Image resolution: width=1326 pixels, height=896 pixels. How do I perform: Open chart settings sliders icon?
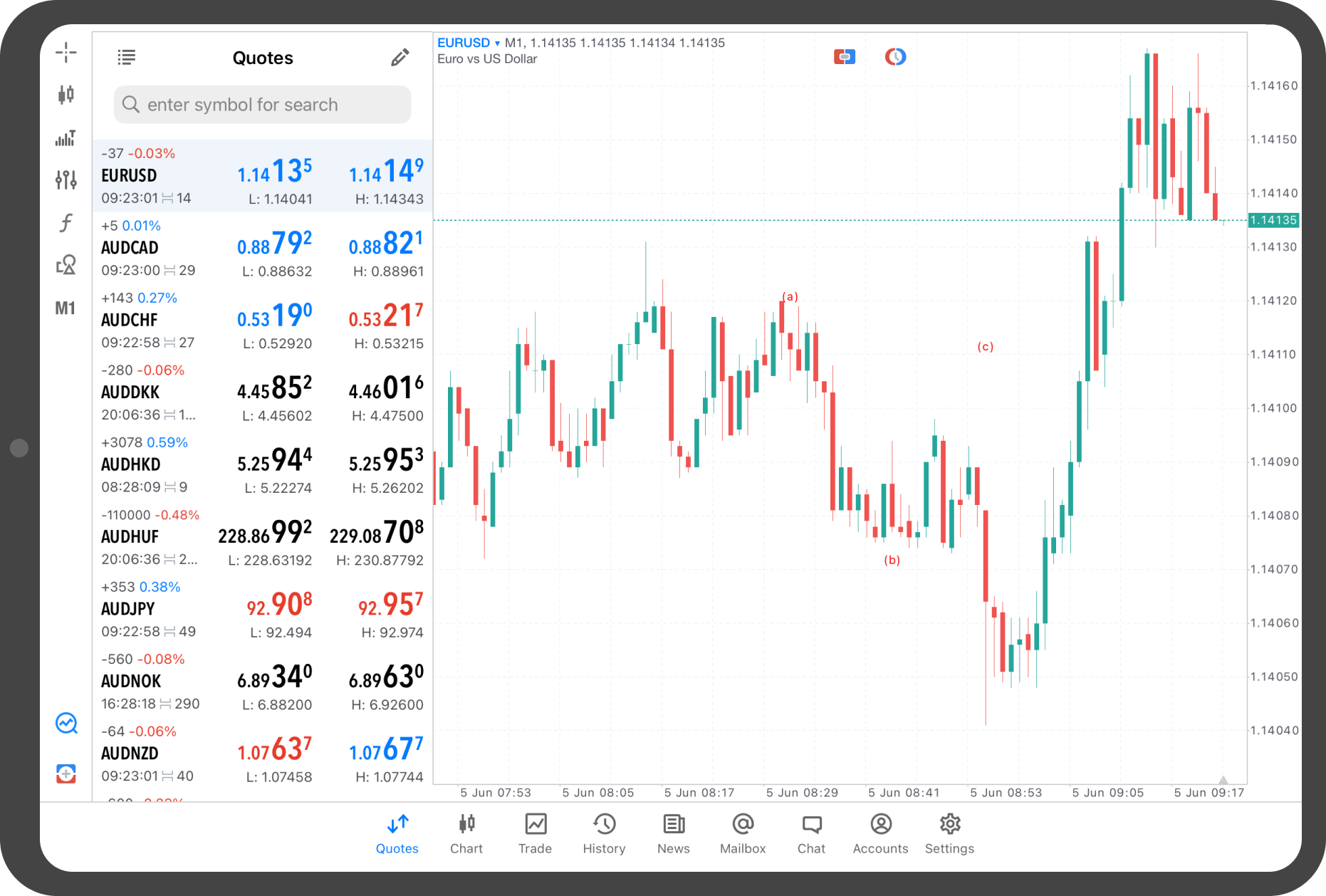pyautogui.click(x=66, y=179)
